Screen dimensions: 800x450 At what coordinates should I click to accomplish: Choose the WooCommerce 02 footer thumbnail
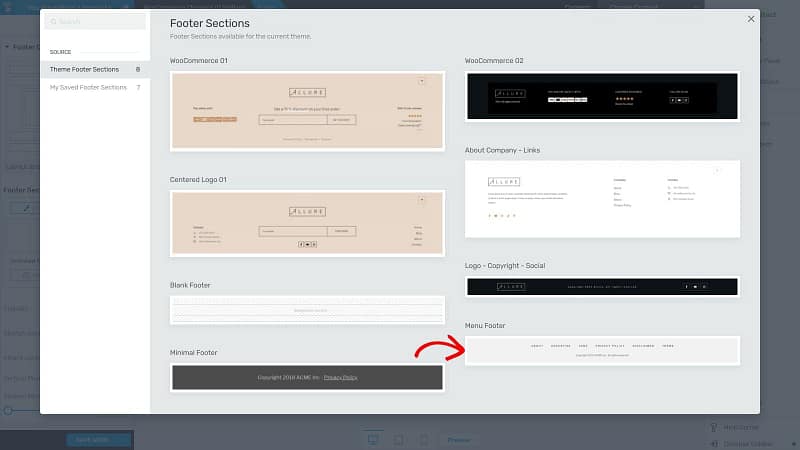click(x=602, y=96)
